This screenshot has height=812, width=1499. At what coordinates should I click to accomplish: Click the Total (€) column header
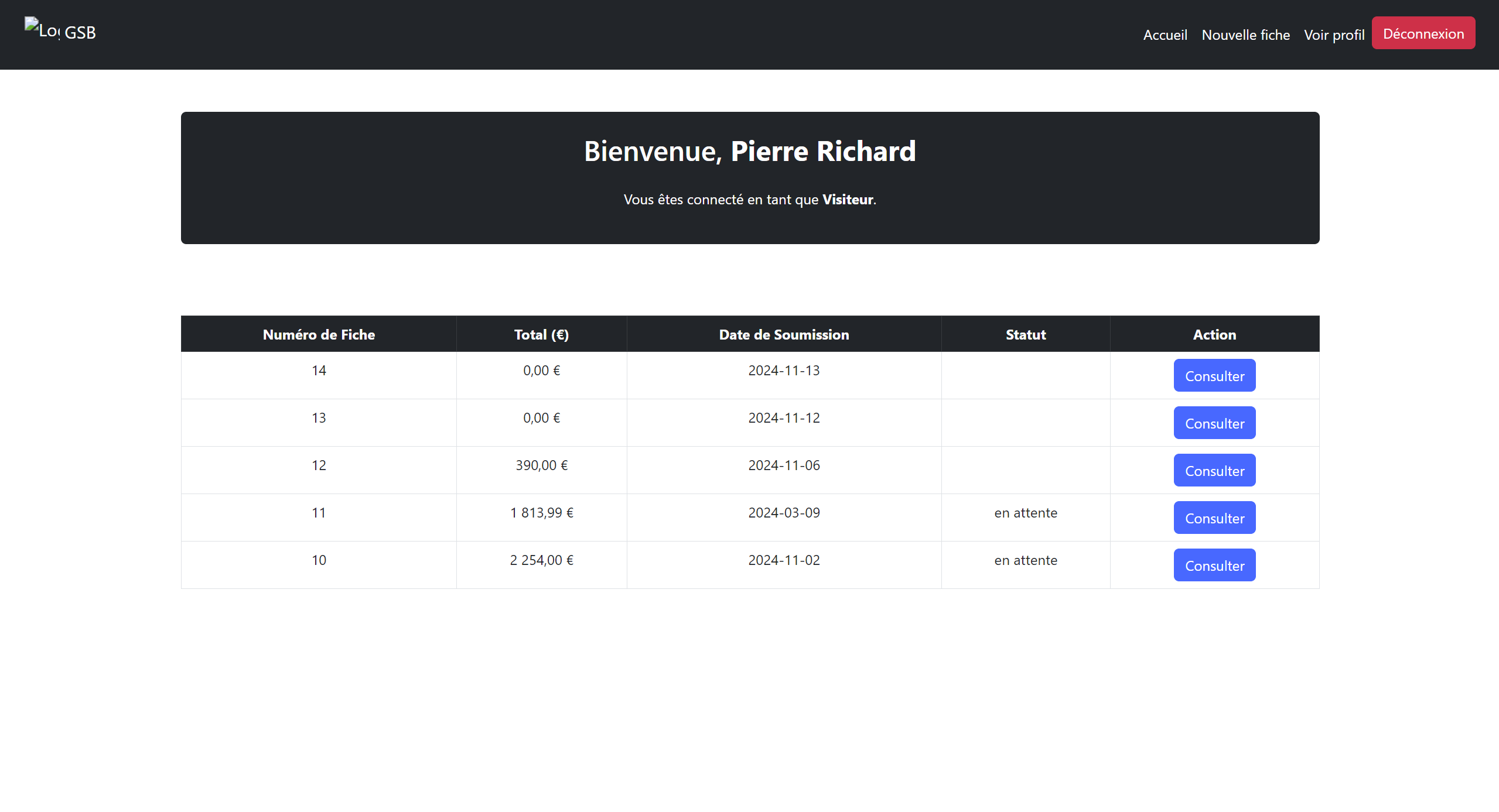(x=541, y=335)
